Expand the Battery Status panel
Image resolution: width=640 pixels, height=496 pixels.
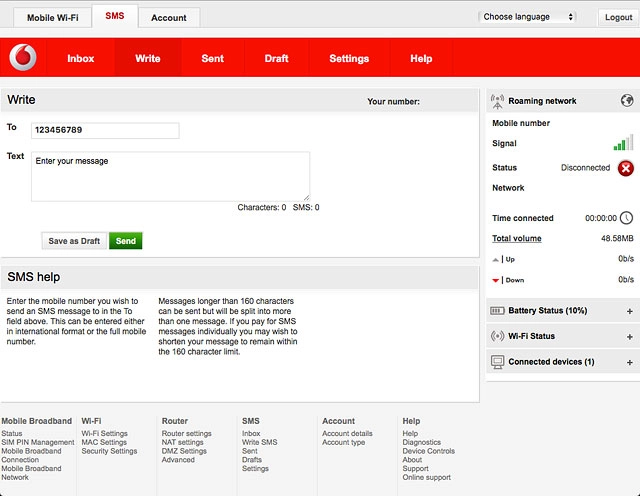click(629, 311)
